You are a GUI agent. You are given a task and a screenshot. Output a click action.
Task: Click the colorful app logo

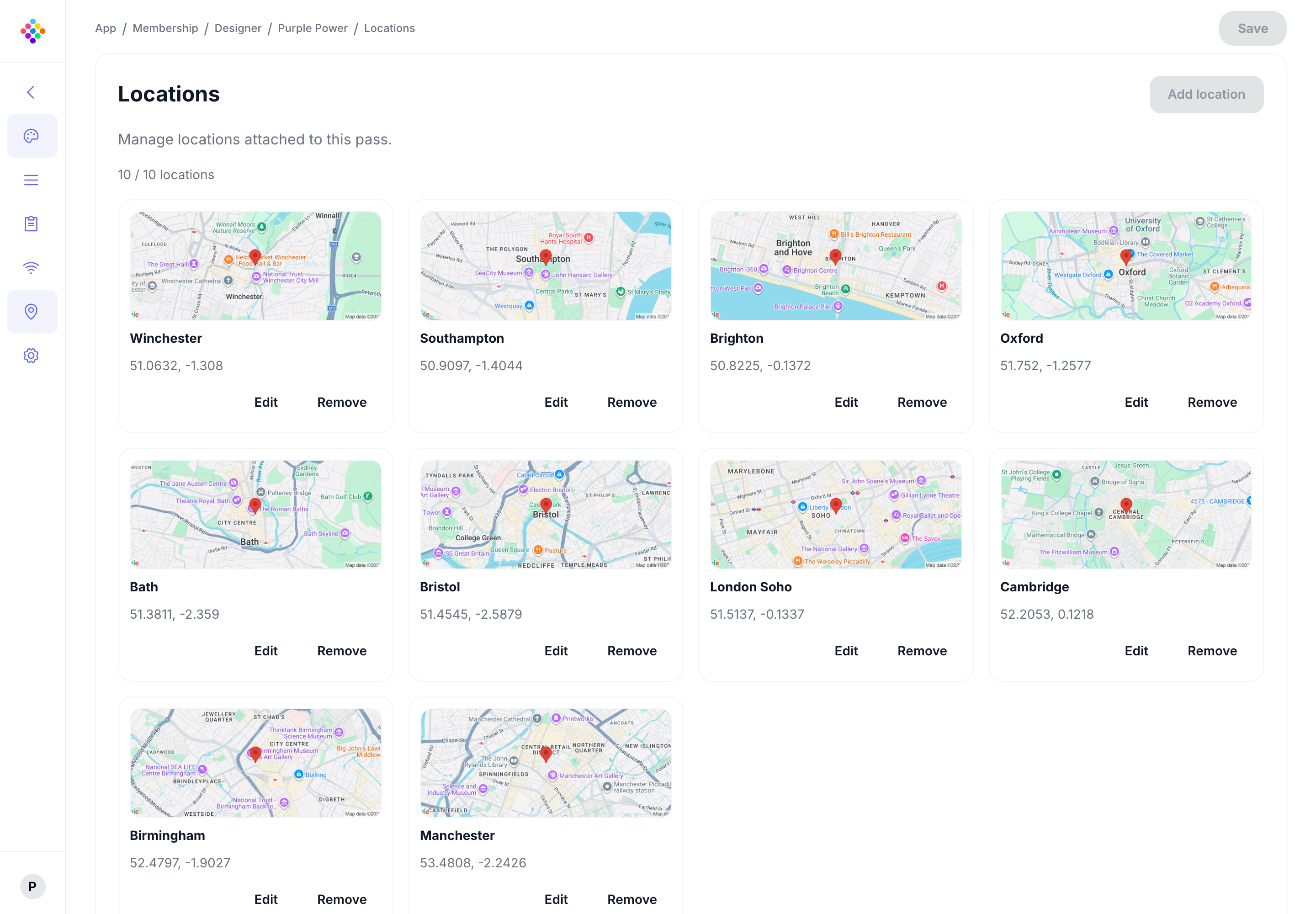coord(32,31)
